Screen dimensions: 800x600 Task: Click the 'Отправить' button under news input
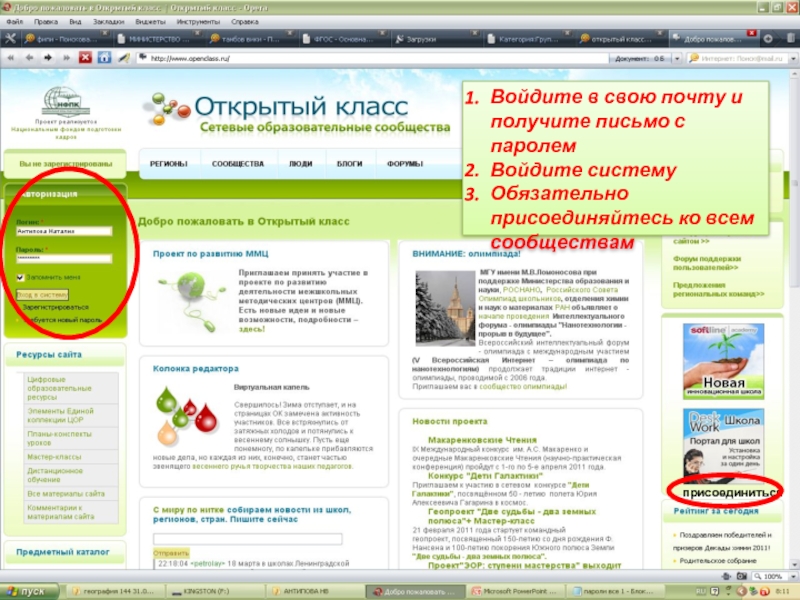pos(171,553)
